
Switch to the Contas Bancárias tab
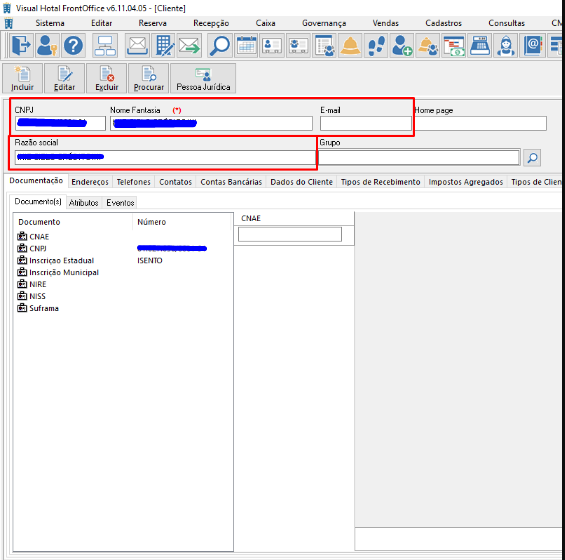point(231,182)
